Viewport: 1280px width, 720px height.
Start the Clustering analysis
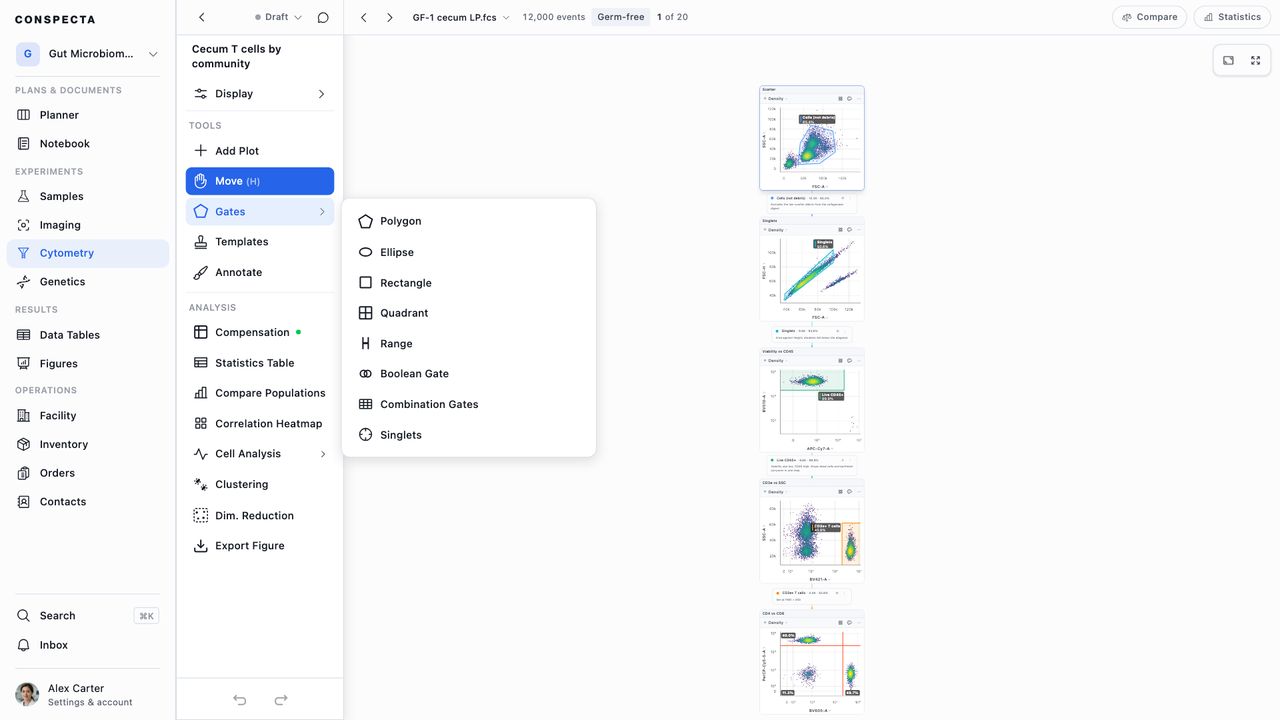pos(260,485)
